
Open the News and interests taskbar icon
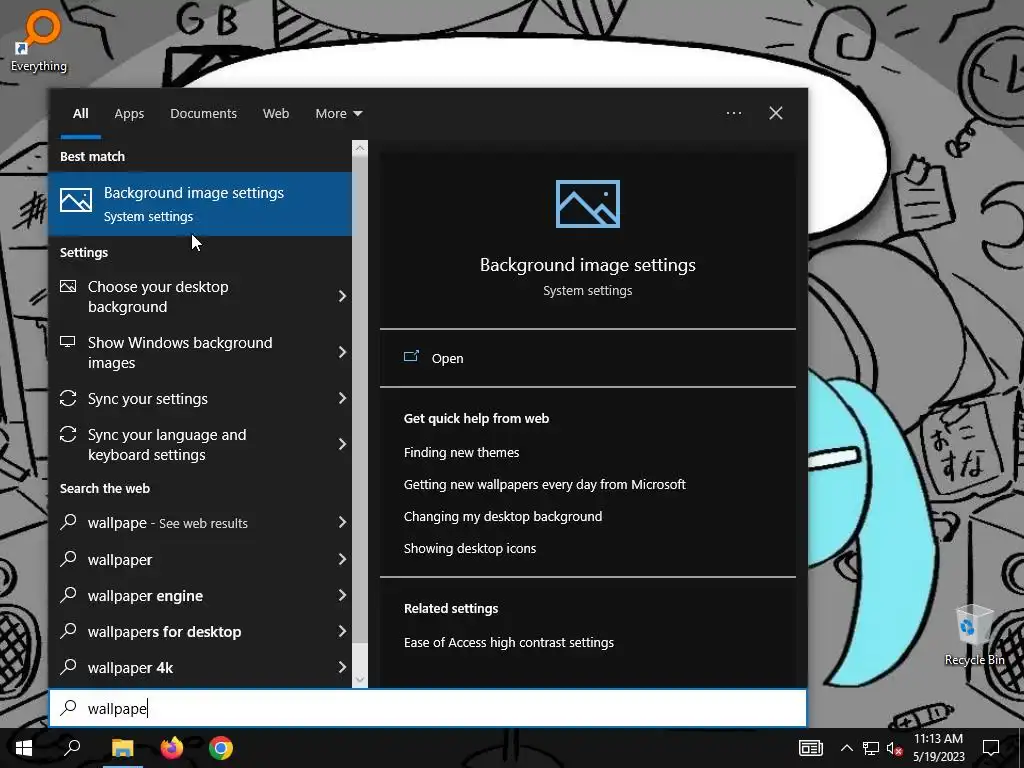coord(810,748)
